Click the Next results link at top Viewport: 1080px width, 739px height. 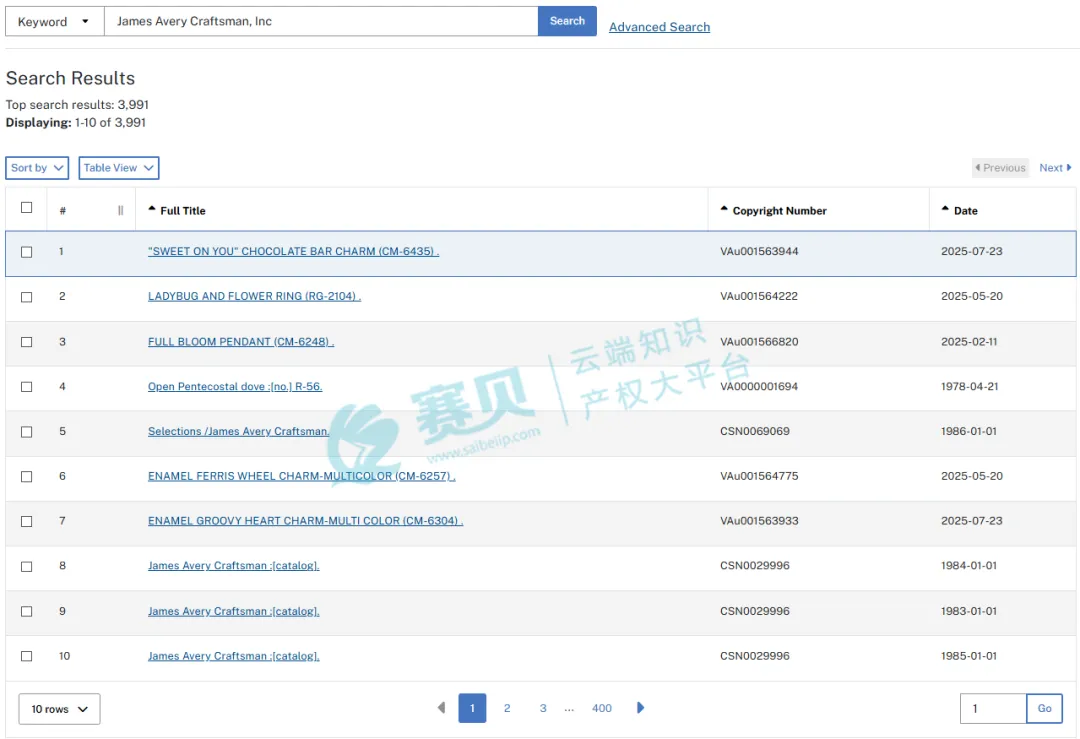(1055, 167)
